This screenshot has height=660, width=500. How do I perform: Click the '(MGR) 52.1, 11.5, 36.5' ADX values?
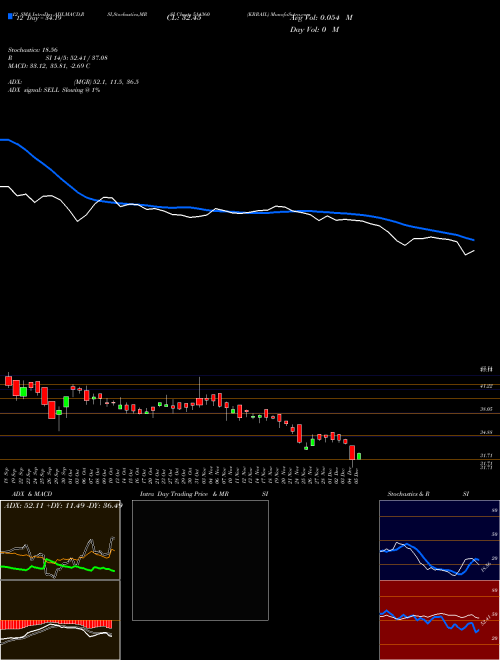pyautogui.click(x=106, y=82)
